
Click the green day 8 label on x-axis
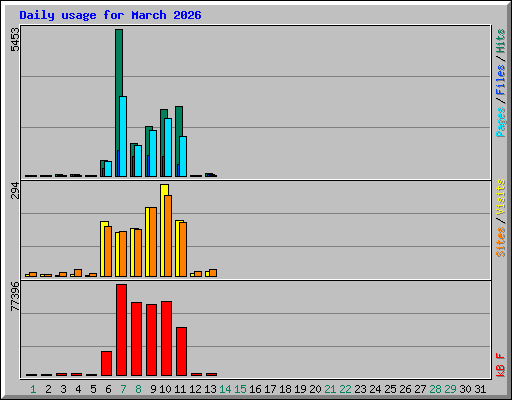138,389
